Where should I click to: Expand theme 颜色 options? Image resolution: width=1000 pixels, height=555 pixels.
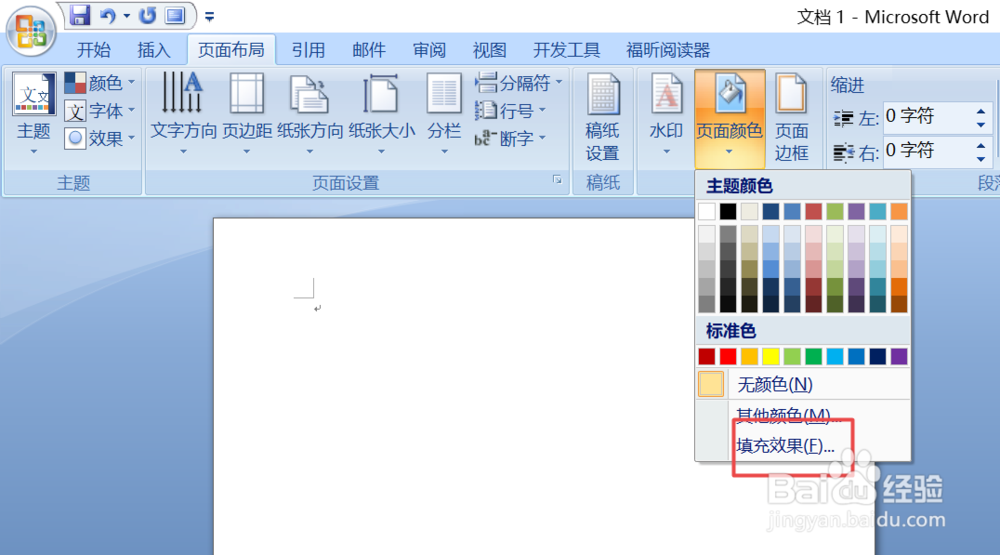pos(100,83)
